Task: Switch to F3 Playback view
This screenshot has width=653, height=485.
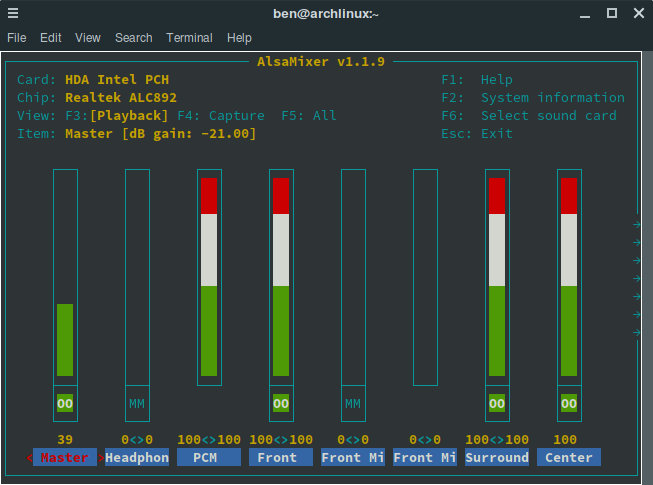Action: click(117, 116)
